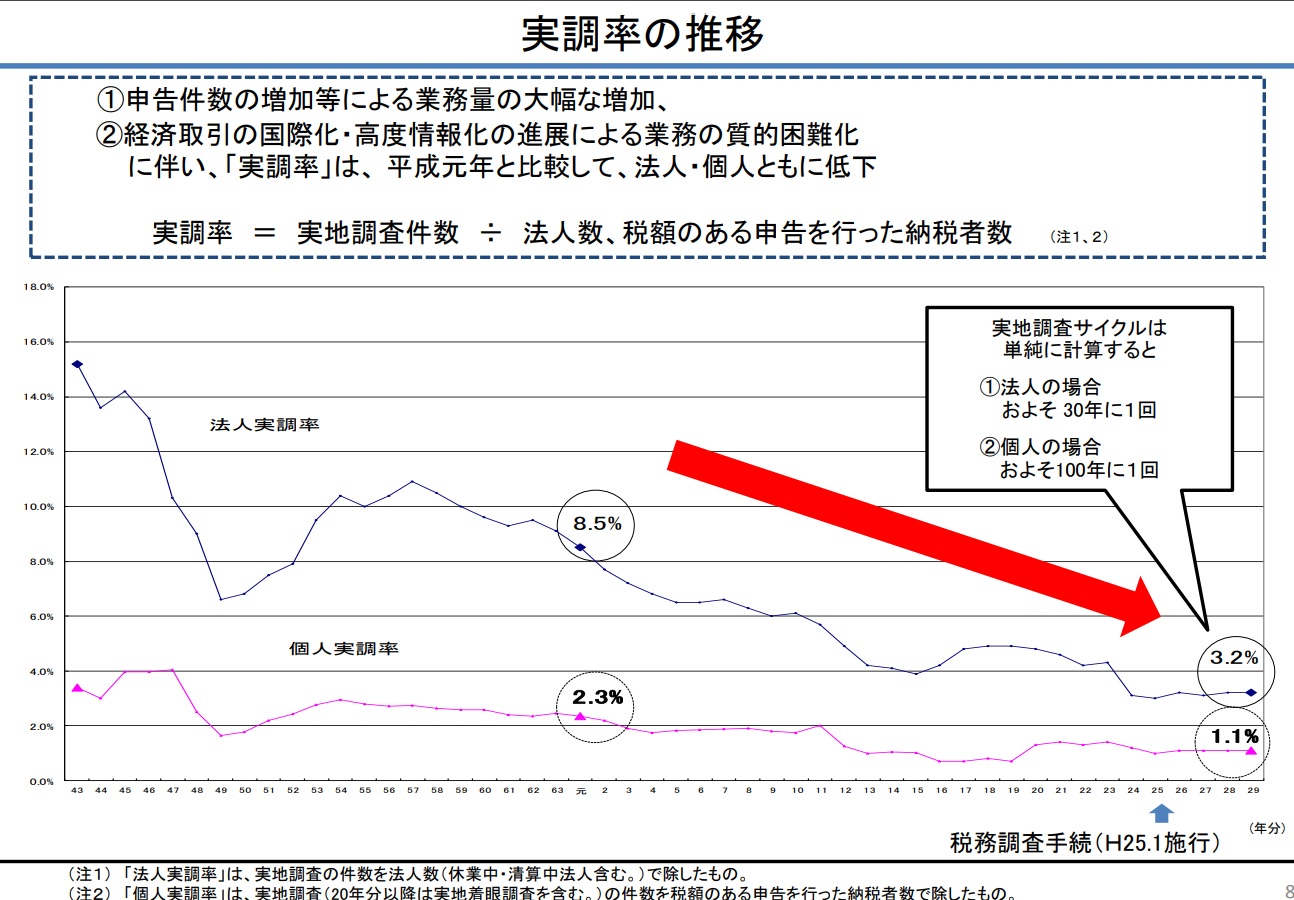Click the dashed circle 1.1% label

click(1234, 741)
